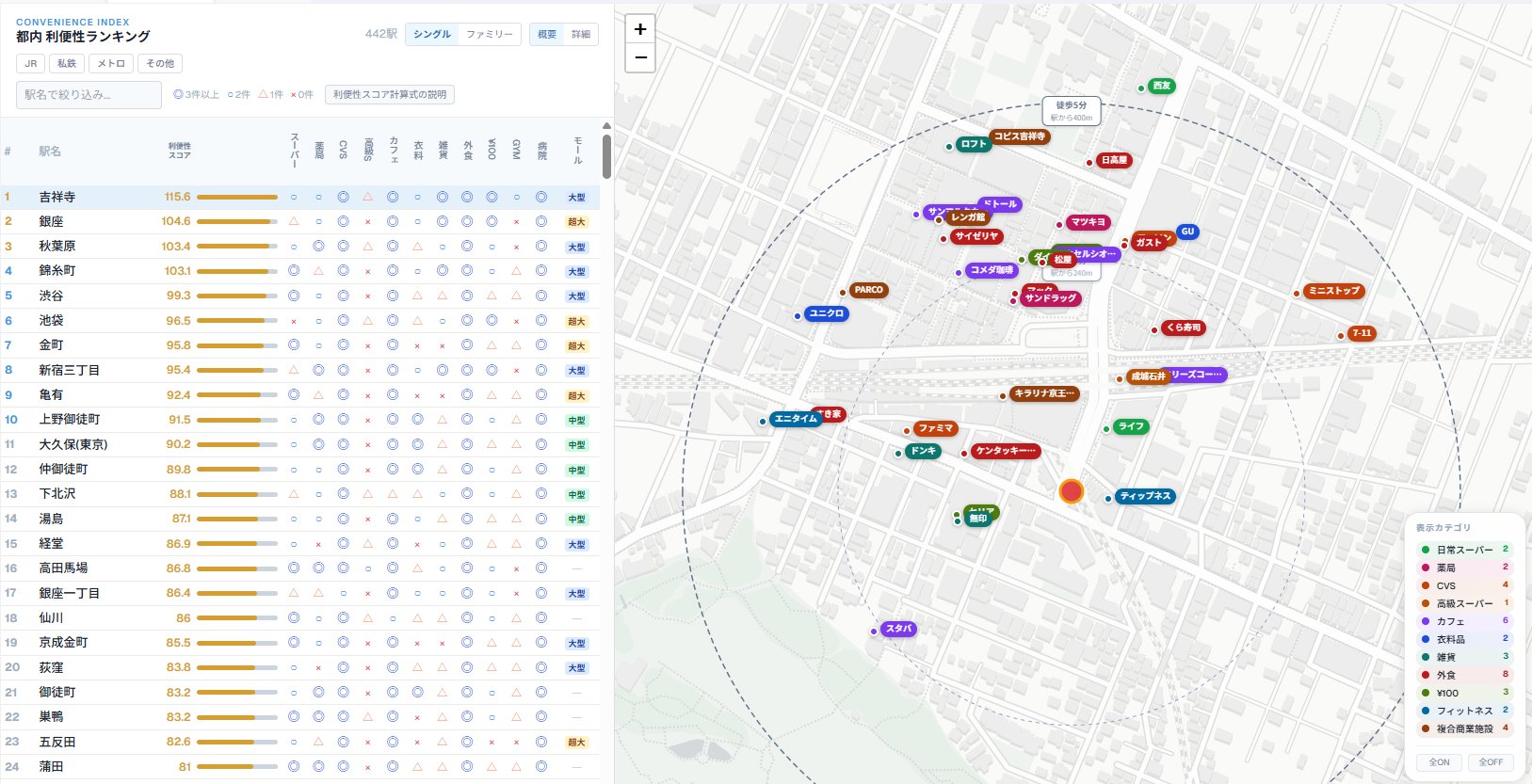Image resolution: width=1532 pixels, height=784 pixels.
Task: Filter stations by 私鉄 lines
Action: tap(67, 63)
